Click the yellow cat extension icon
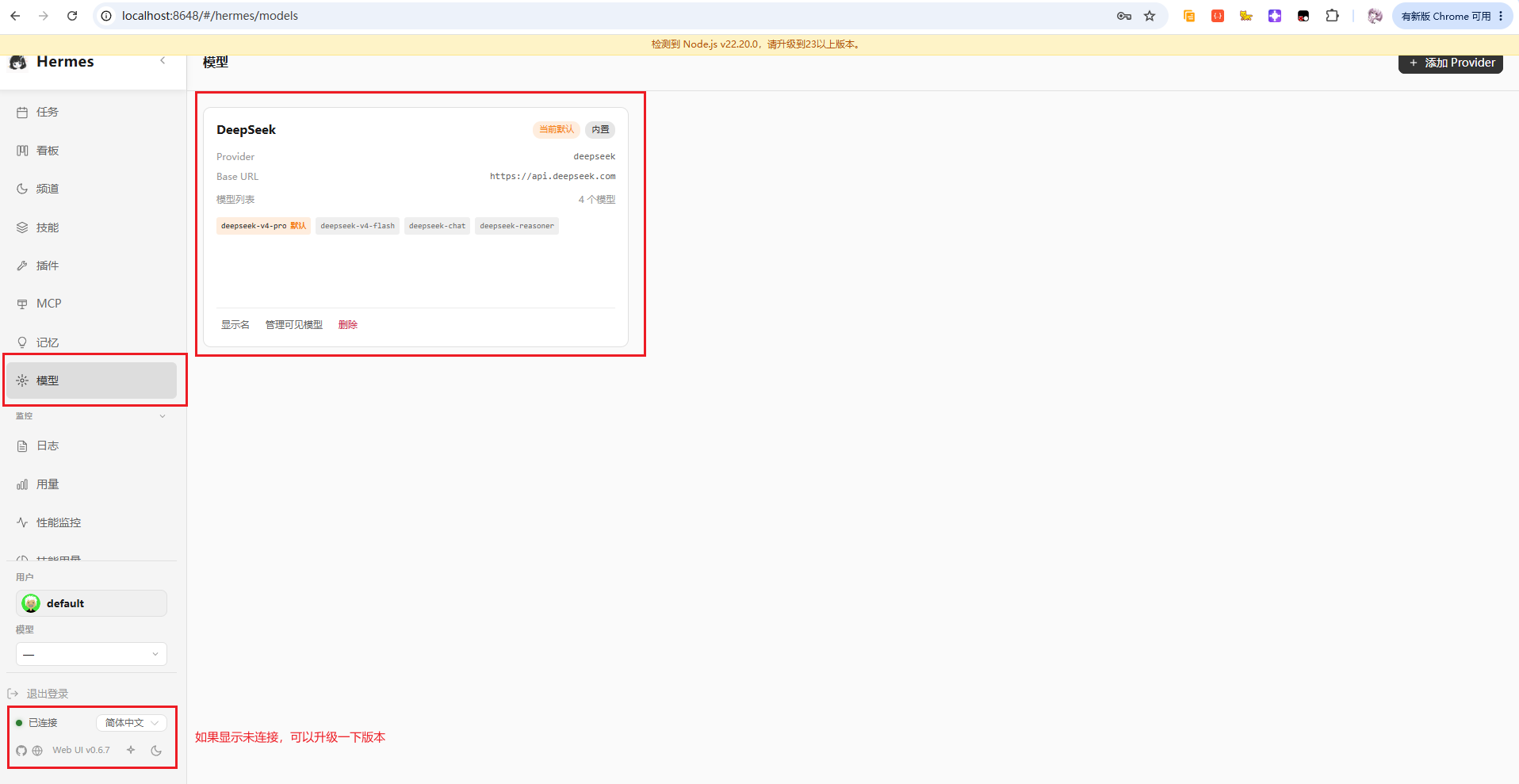Image resolution: width=1519 pixels, height=784 pixels. point(1246,16)
